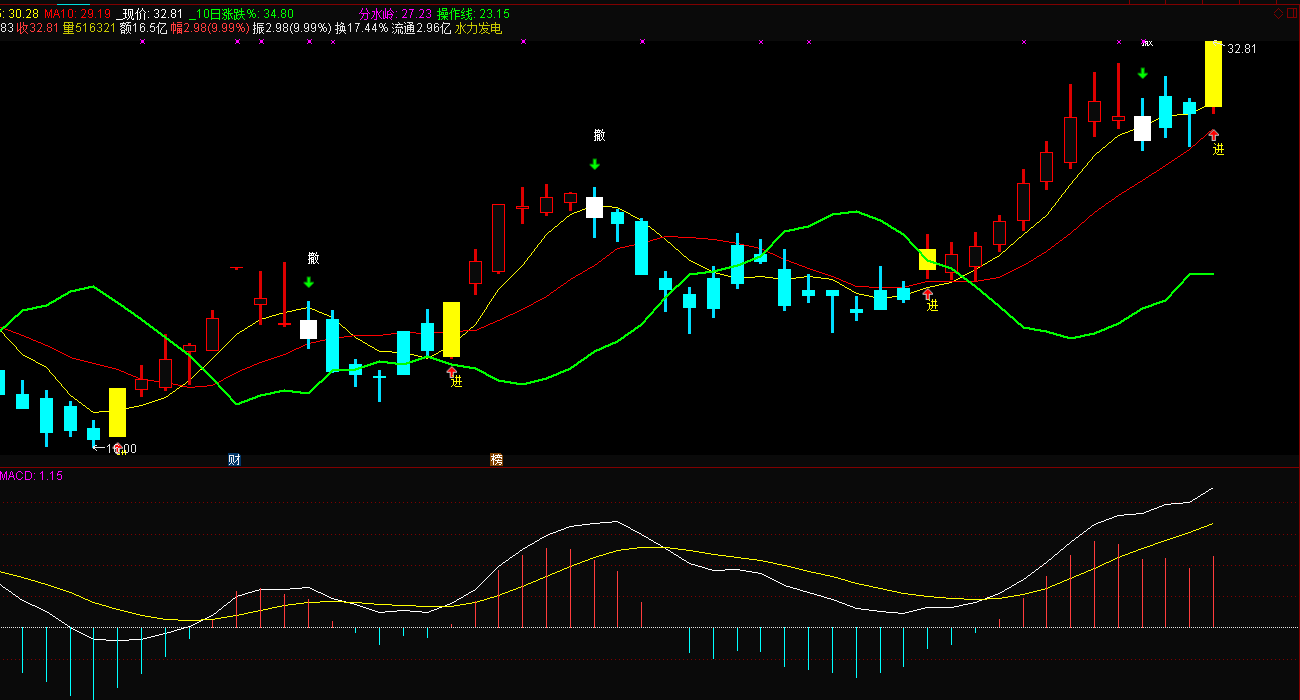Screen dimensions: 1300x700
Task: Click the 换17.44% turnover rate
Action: (361, 29)
